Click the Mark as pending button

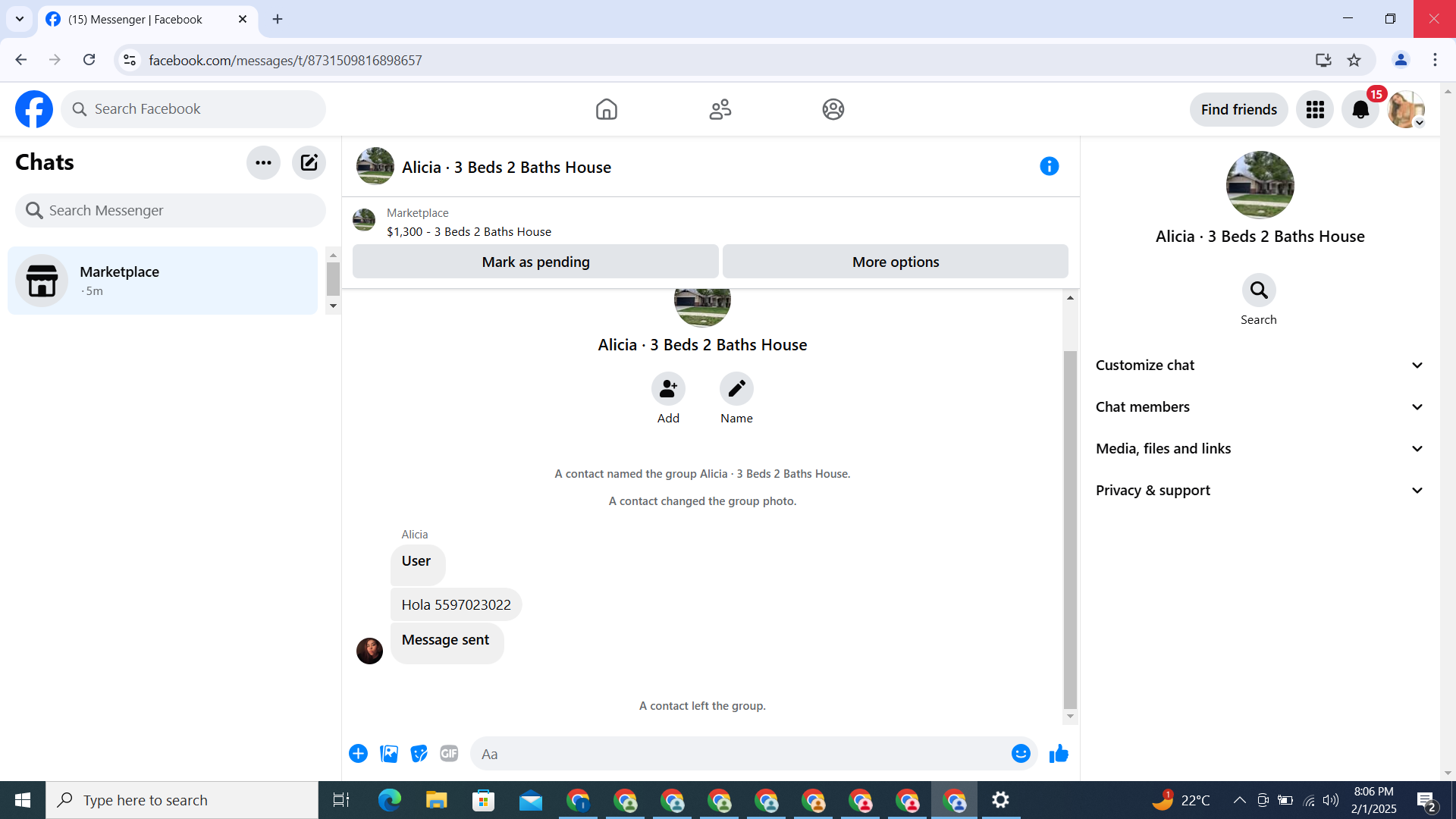click(x=535, y=262)
